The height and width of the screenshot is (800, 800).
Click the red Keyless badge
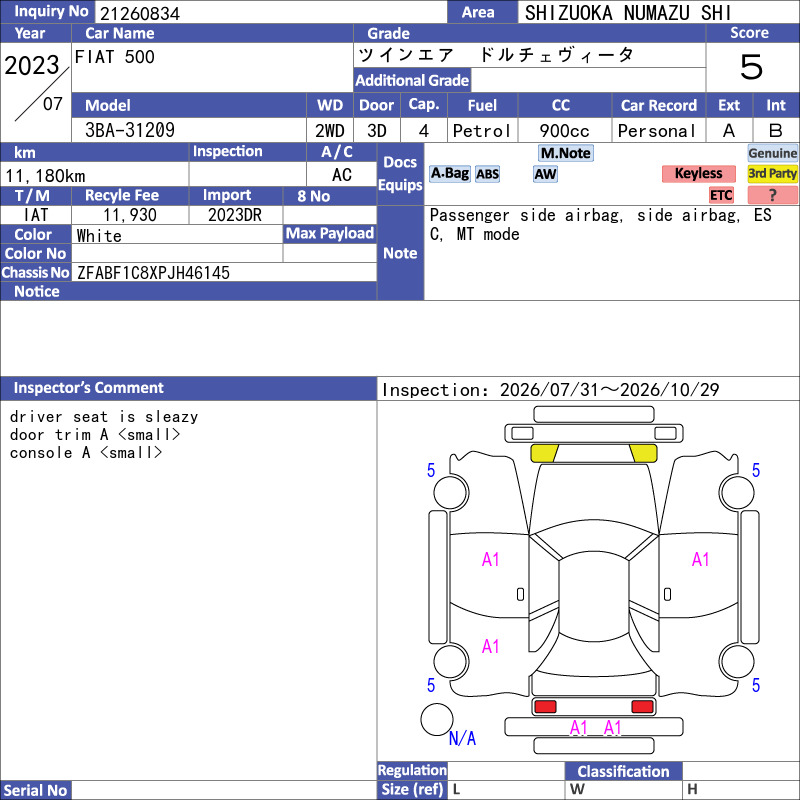[x=698, y=173]
